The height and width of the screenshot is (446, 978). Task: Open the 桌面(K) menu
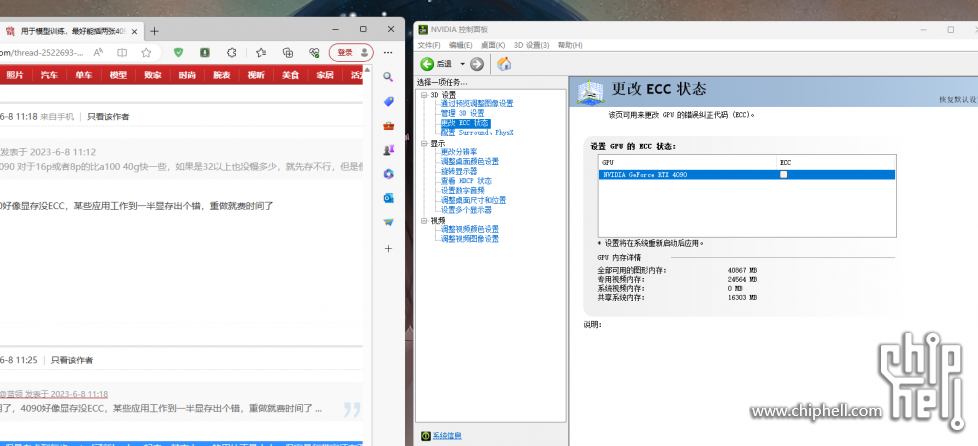click(493, 45)
